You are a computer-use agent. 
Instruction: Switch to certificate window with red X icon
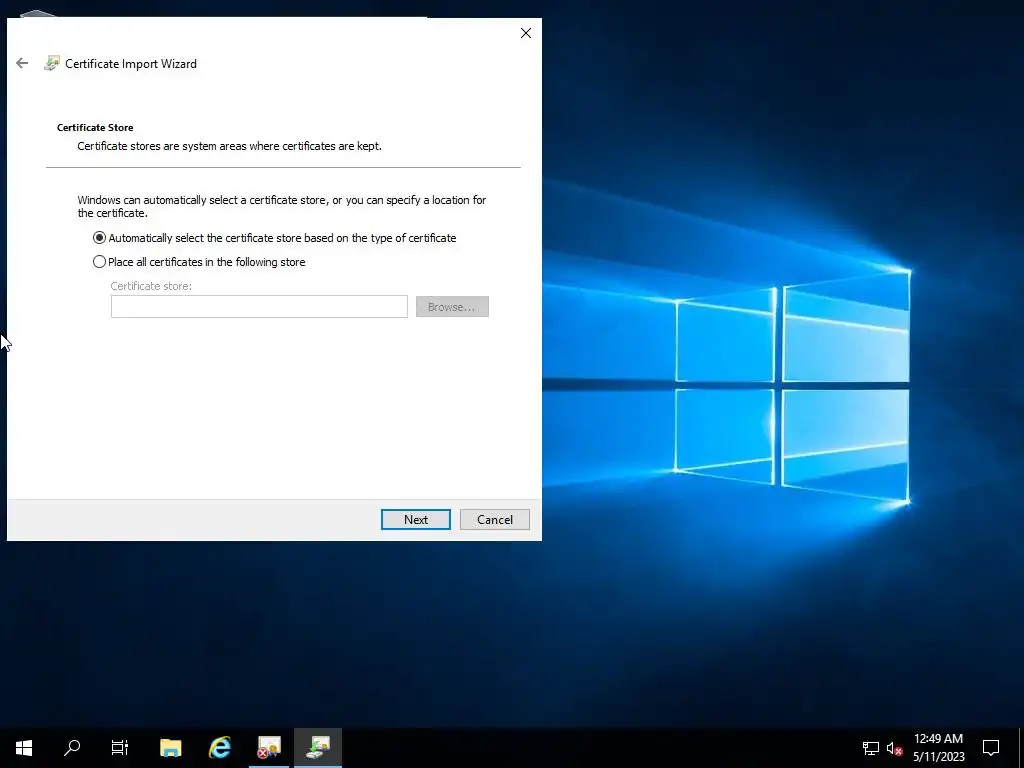tap(269, 748)
